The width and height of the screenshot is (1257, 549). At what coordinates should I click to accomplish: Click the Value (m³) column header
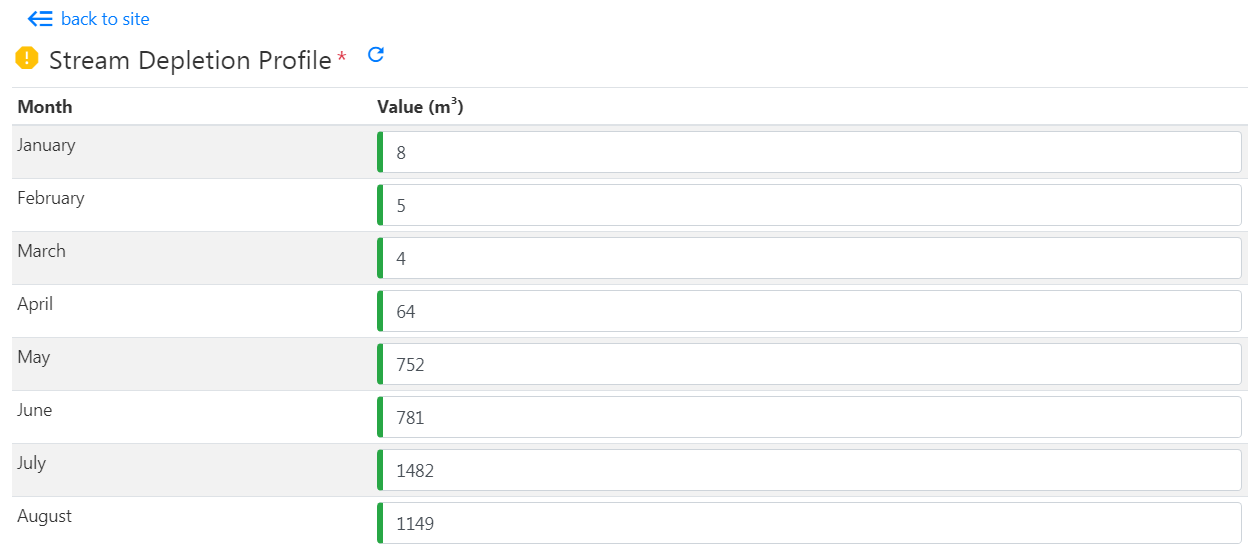[x=420, y=107]
